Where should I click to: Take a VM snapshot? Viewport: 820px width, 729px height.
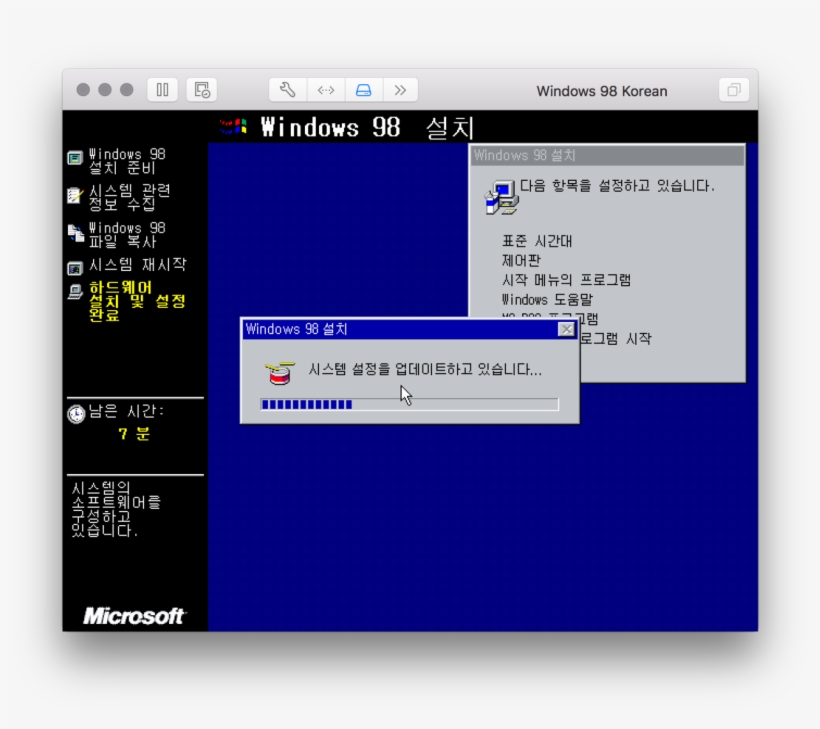[x=202, y=90]
